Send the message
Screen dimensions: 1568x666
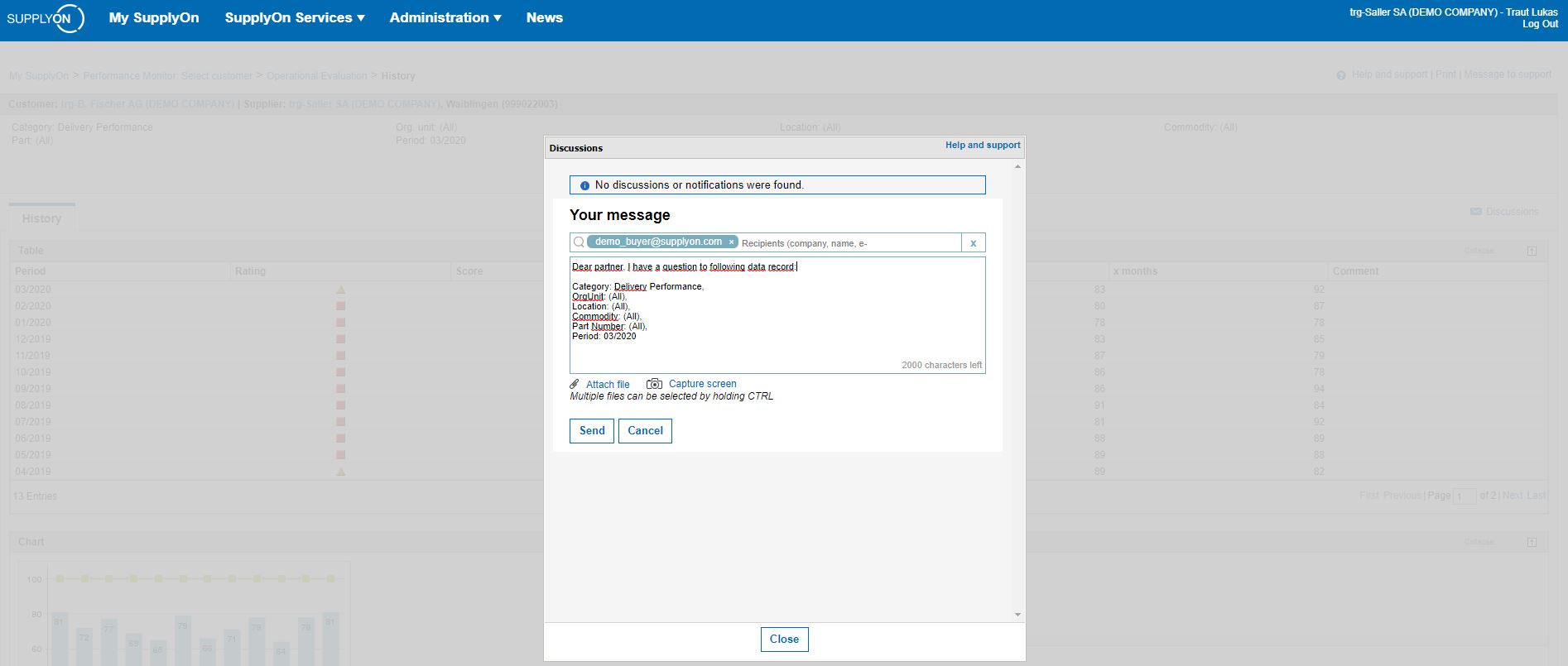click(x=592, y=431)
